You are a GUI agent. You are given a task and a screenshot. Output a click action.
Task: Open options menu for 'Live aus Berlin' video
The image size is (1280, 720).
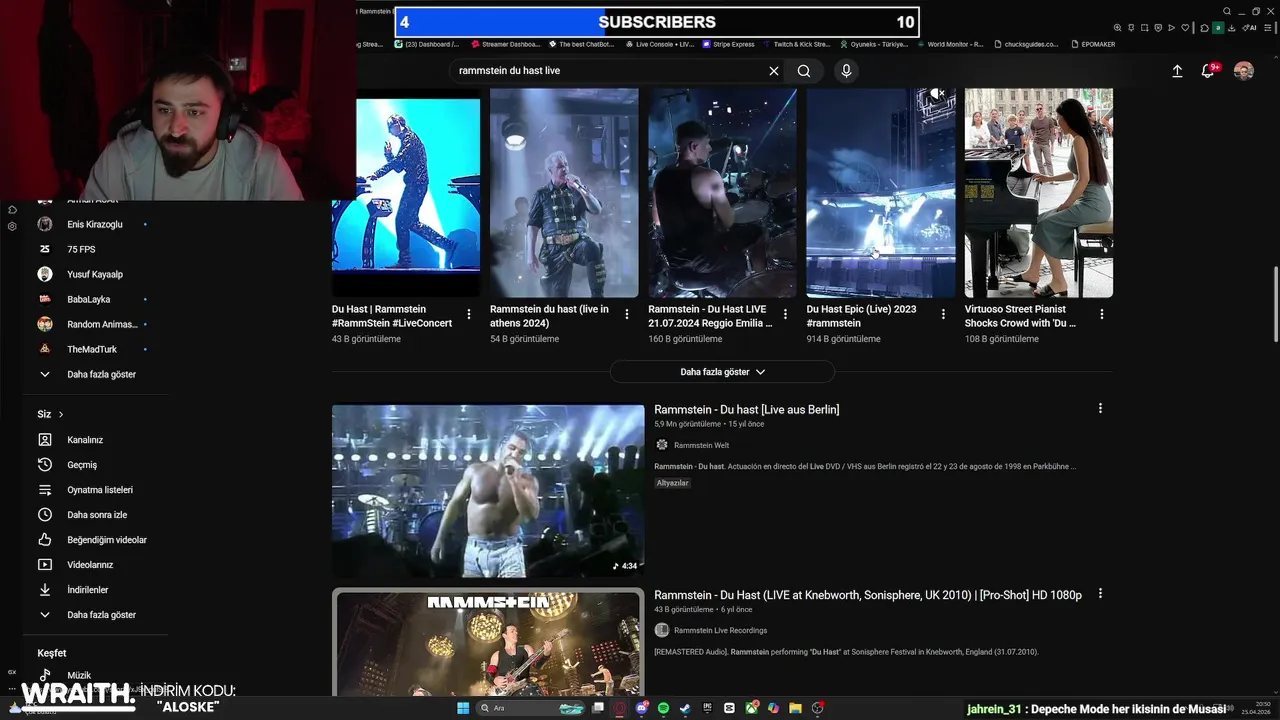1100,408
